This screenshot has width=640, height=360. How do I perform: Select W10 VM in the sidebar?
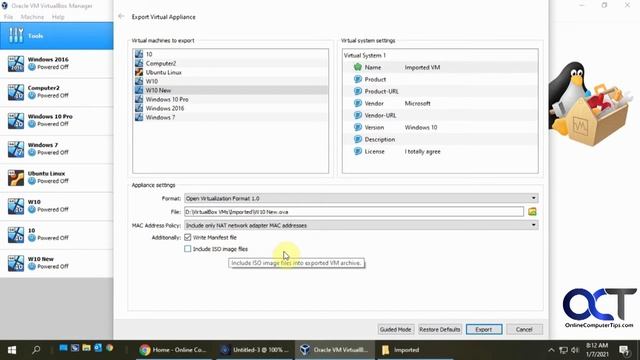(56, 206)
